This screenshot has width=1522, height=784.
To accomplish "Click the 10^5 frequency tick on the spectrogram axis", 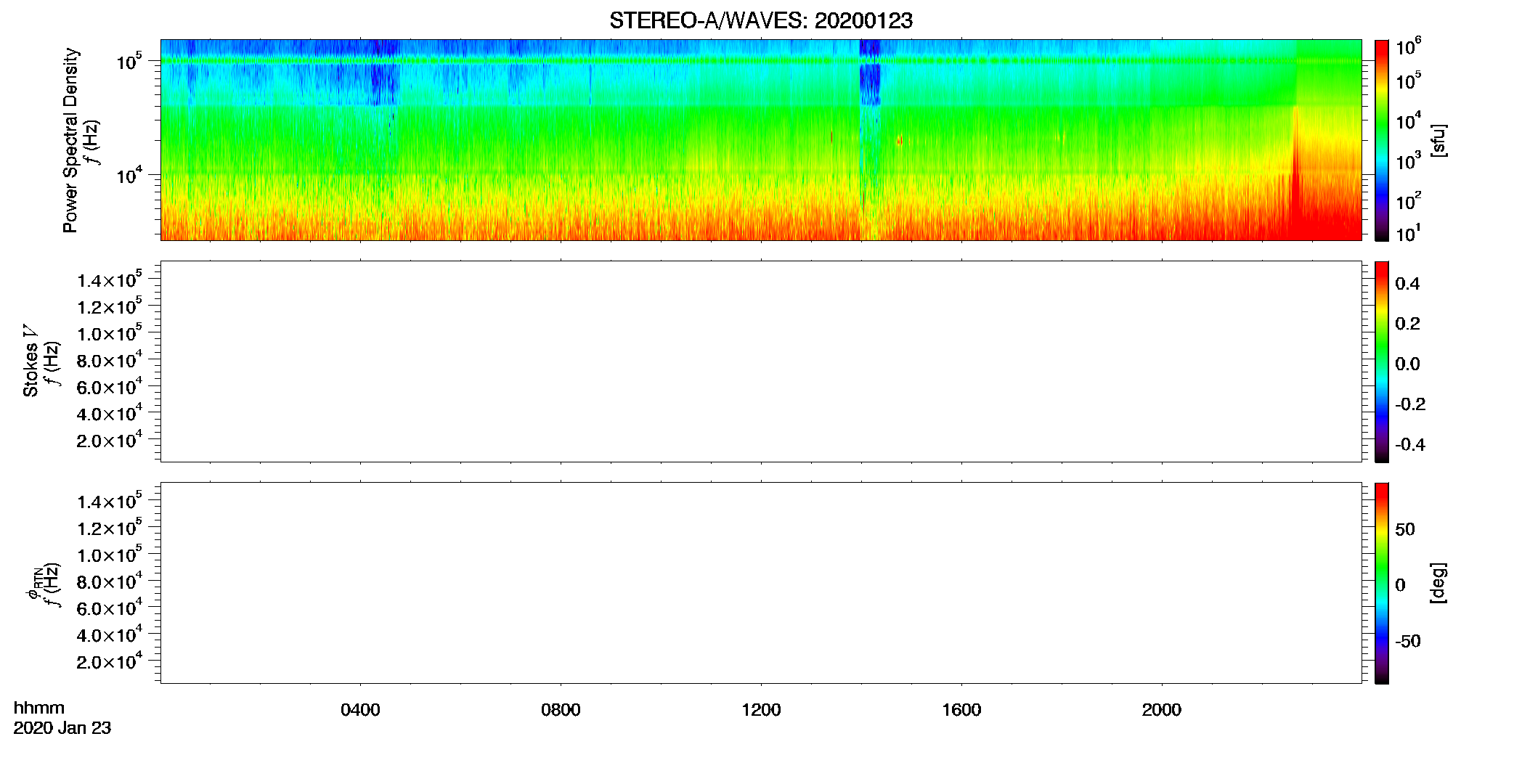I will tap(129, 61).
